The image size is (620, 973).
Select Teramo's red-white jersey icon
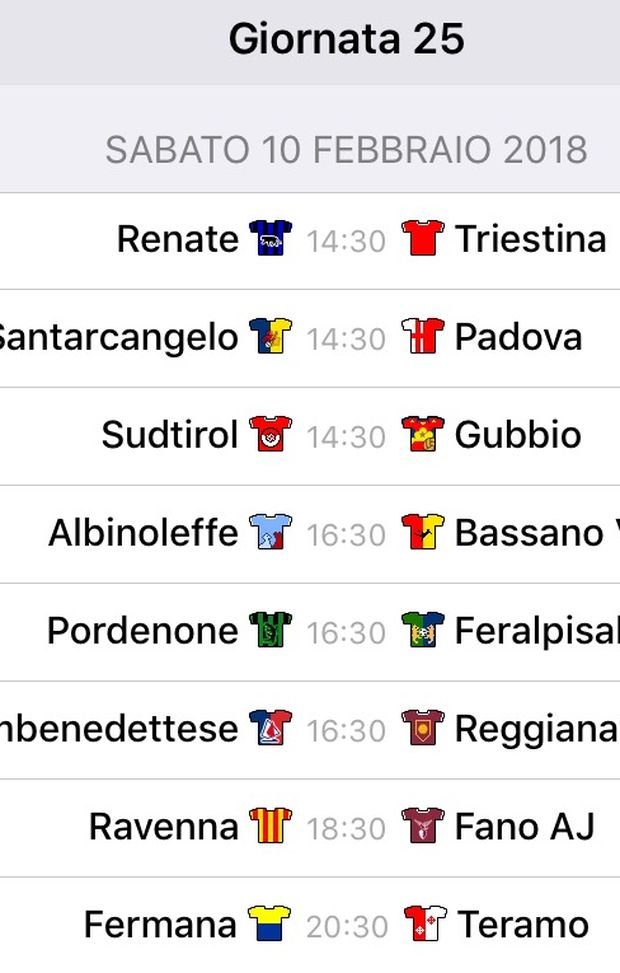(425, 924)
